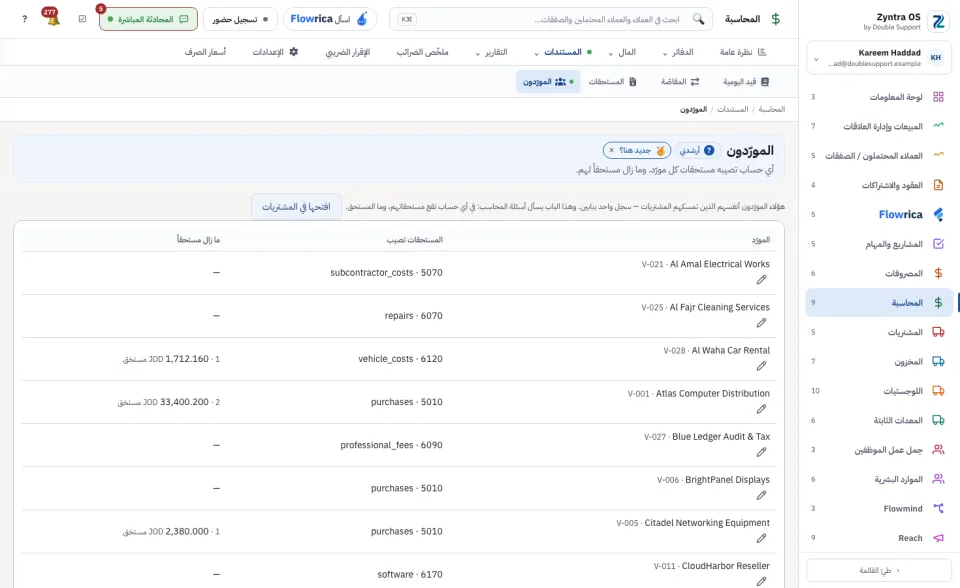Click the search magnifier icon
Viewport: 960px width, 588px height.
coord(698,19)
